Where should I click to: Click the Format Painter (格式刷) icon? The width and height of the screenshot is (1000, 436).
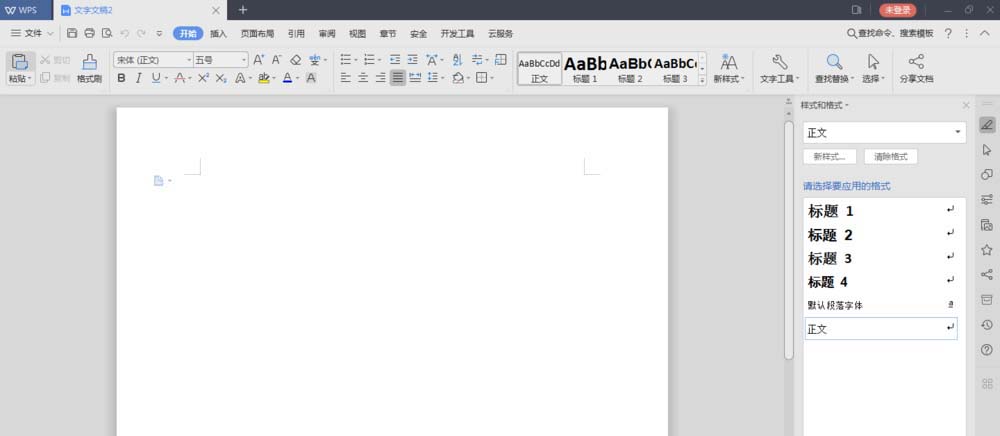89,62
